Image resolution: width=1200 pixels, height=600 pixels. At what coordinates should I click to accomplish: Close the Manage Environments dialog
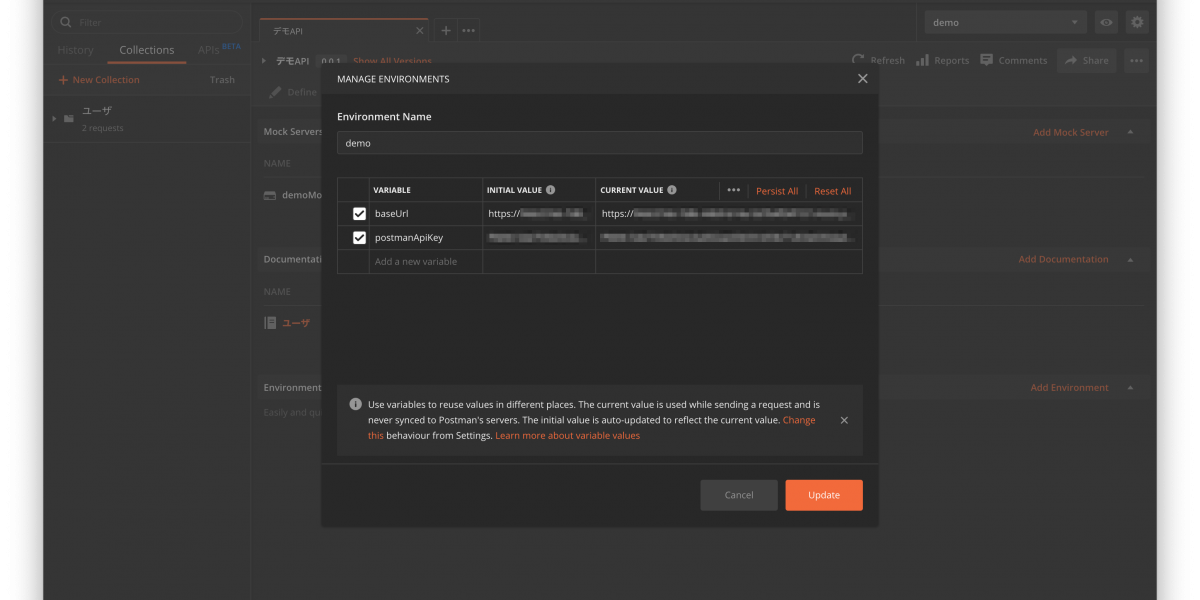(863, 79)
